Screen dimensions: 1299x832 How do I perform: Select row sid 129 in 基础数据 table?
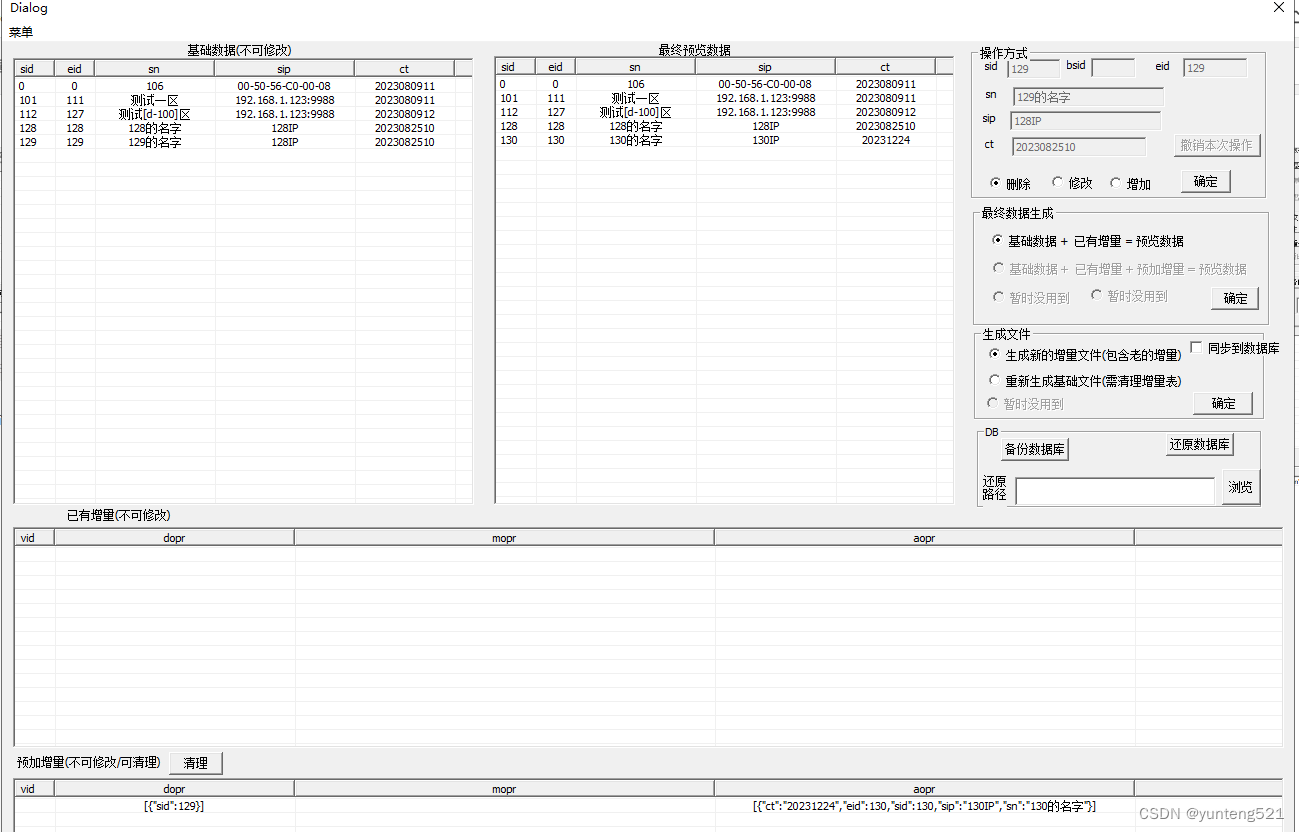[x=243, y=142]
